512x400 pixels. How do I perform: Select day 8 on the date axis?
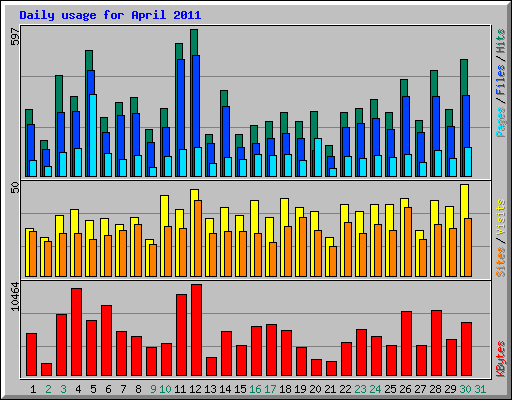[x=138, y=389]
